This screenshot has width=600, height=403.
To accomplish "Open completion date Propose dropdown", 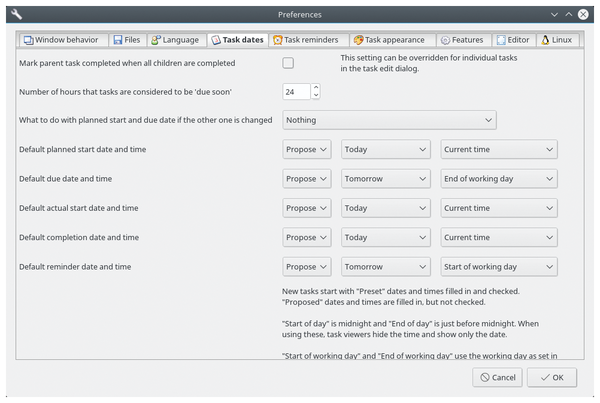I will point(307,238).
